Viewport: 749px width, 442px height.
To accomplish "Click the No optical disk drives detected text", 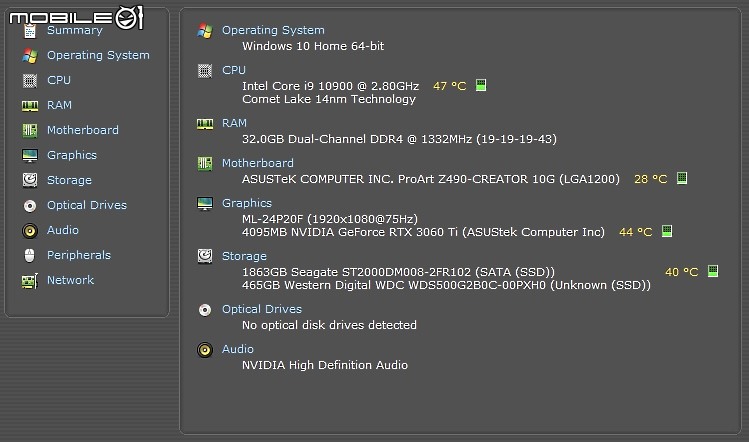I will tap(329, 325).
